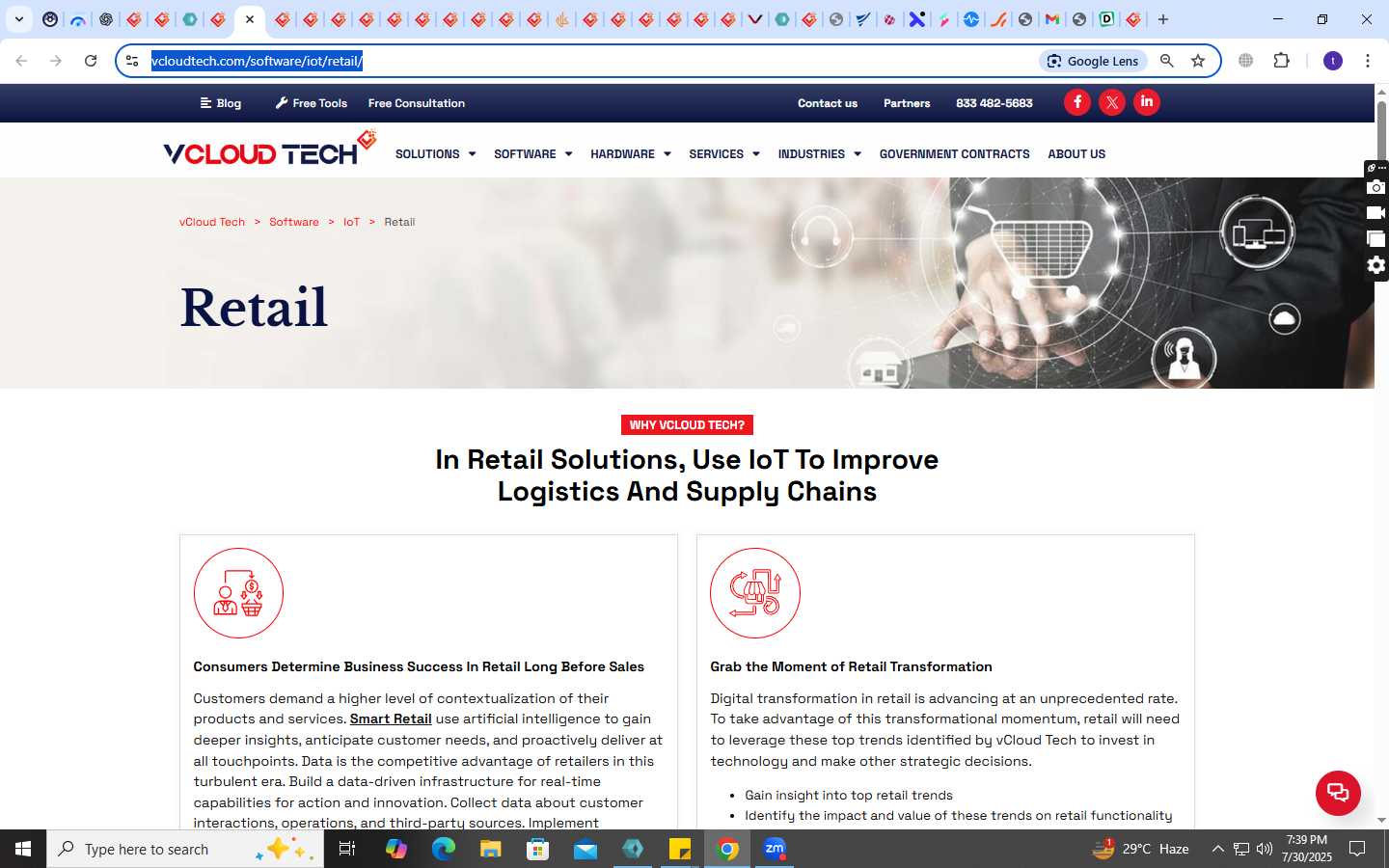Screen dimensions: 1389x868
Task: Open About Us page
Action: click(1076, 154)
